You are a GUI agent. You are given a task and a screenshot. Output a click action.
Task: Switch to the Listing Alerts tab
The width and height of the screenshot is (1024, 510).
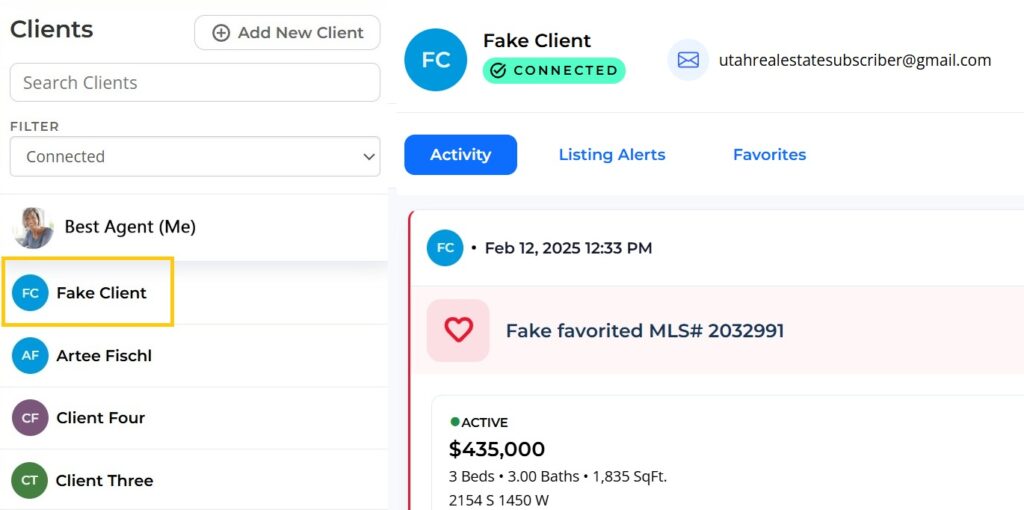pos(612,155)
